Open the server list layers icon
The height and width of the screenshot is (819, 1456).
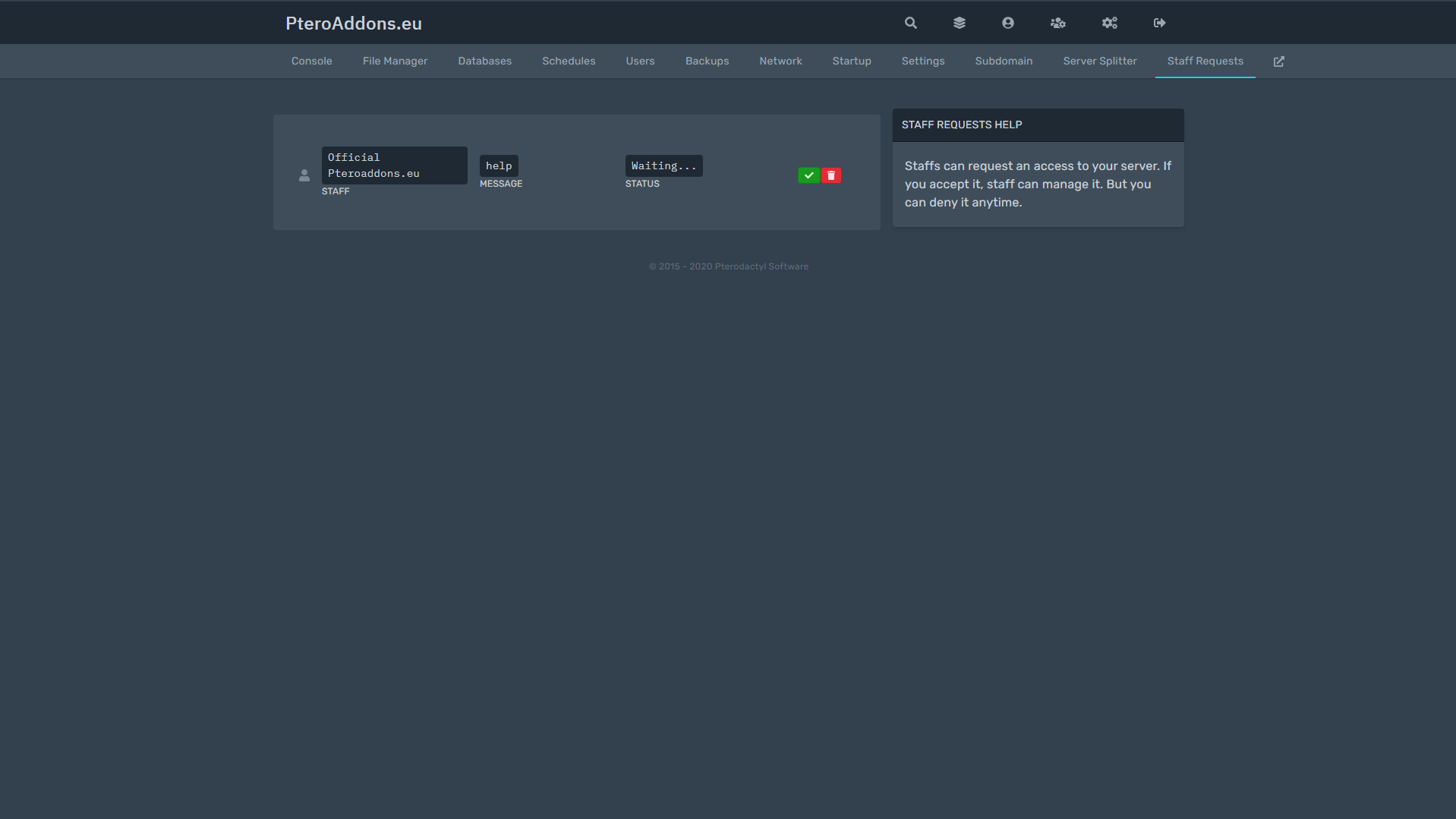coord(959,23)
